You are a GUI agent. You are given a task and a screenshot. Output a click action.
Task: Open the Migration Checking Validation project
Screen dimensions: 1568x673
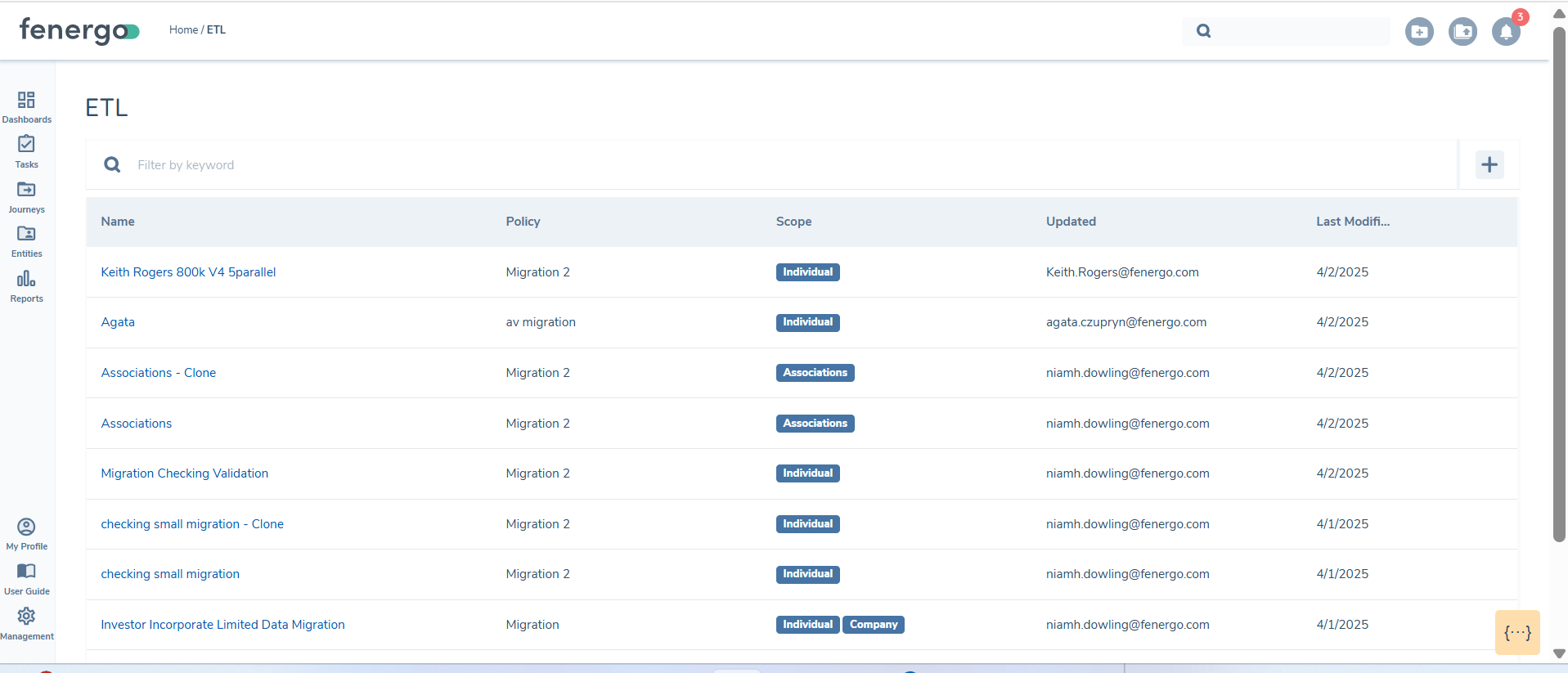click(x=184, y=473)
